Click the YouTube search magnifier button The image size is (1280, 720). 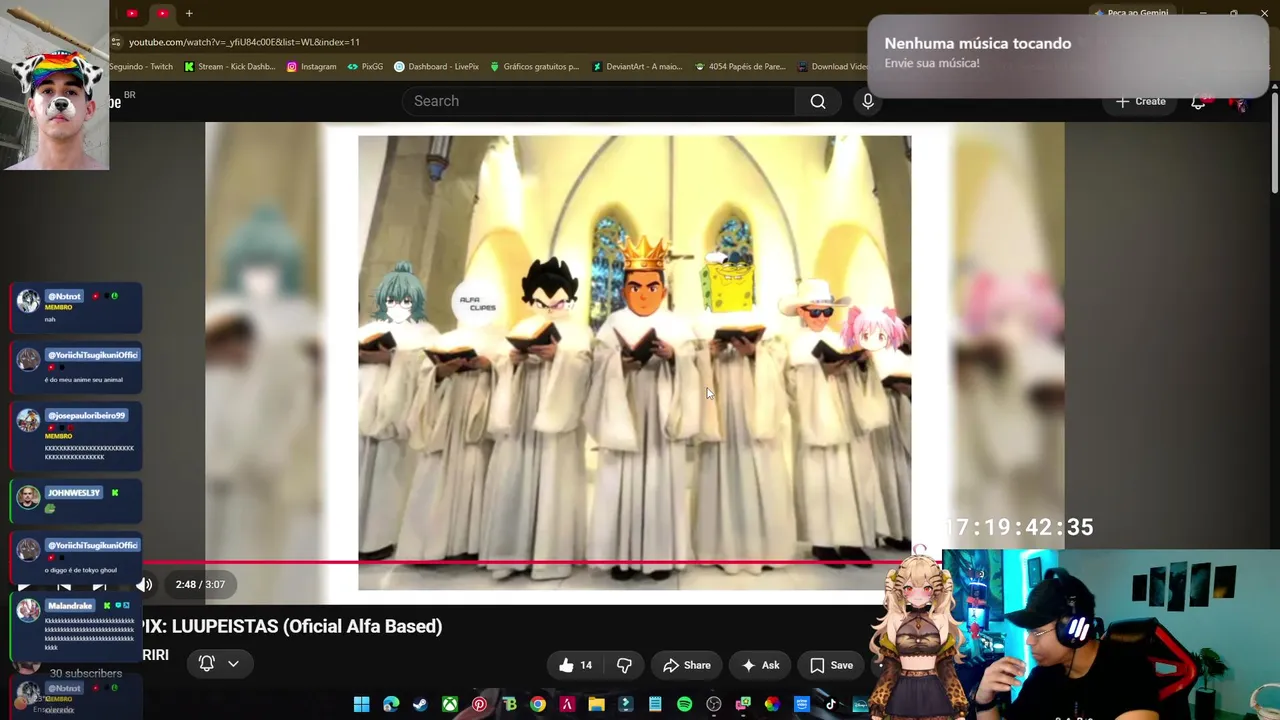[818, 101]
